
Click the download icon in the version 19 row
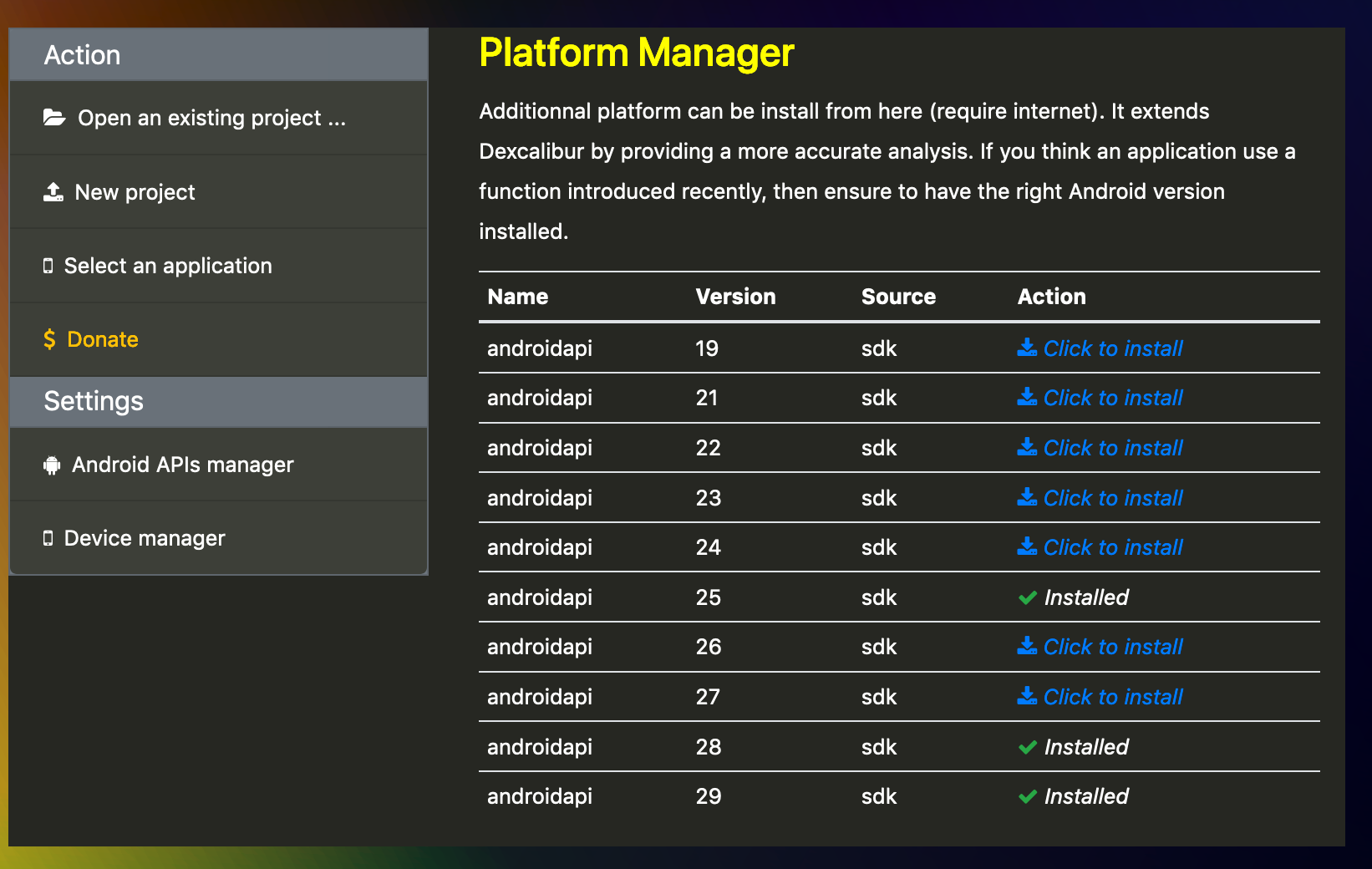[x=1027, y=348]
